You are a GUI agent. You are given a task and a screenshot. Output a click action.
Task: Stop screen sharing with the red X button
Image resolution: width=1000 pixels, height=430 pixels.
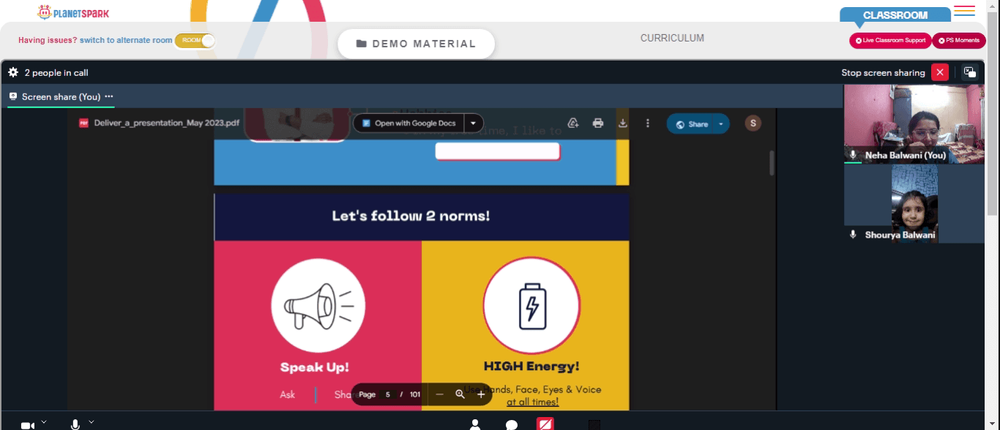point(939,73)
